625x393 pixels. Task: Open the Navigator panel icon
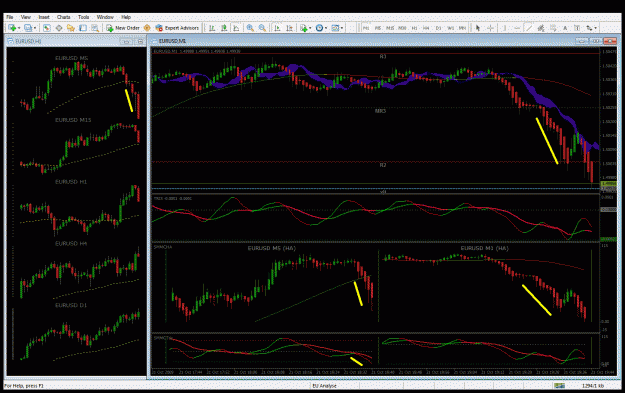tap(71, 28)
